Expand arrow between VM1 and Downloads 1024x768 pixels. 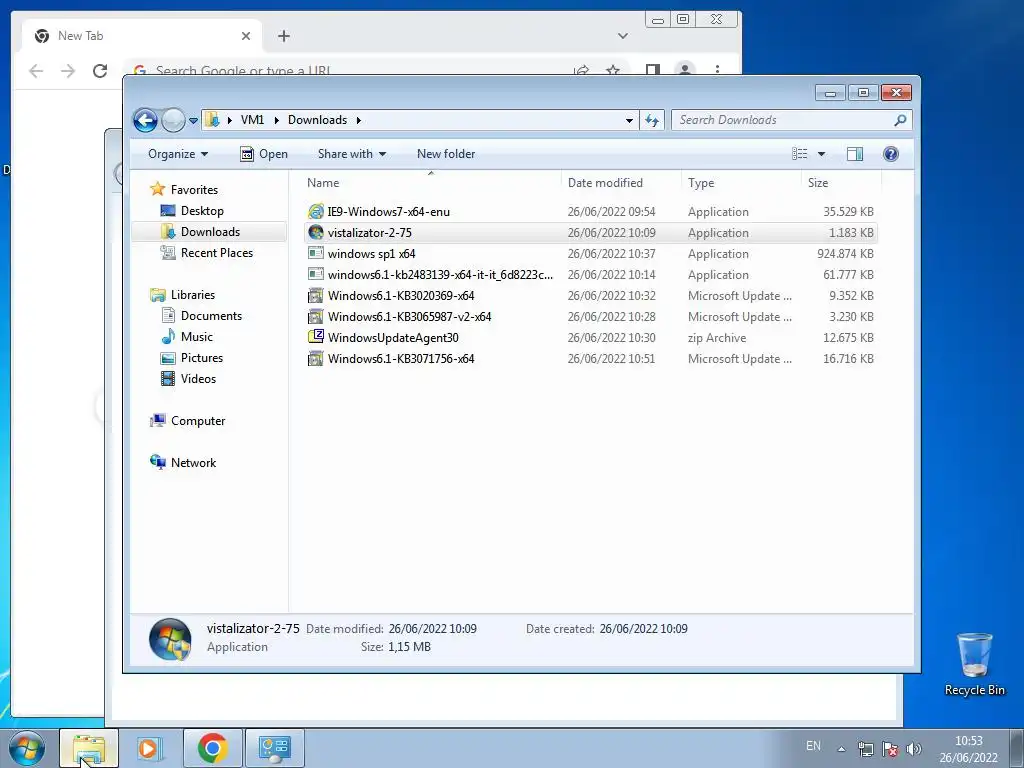(276, 120)
